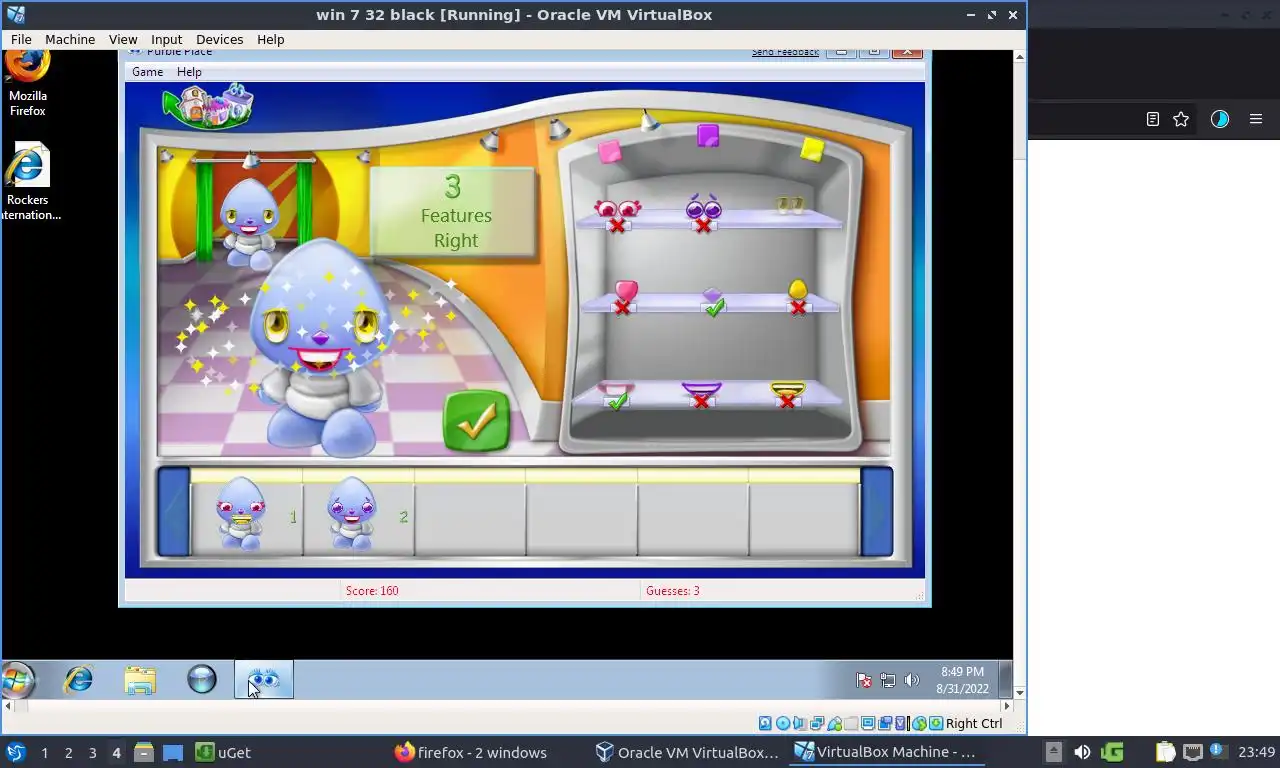This screenshot has height=768, width=1280.
Task: Open VirtualBox View menu
Action: tap(123, 39)
